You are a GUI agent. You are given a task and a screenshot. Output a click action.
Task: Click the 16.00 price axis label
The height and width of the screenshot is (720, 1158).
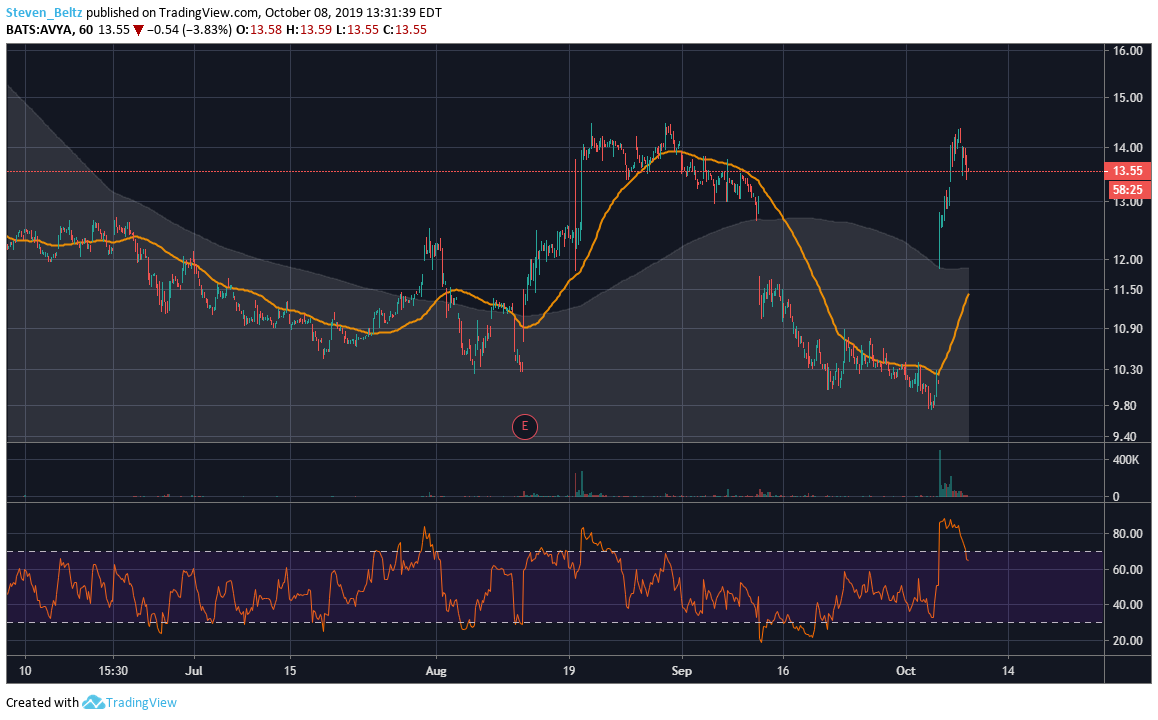click(x=1128, y=51)
